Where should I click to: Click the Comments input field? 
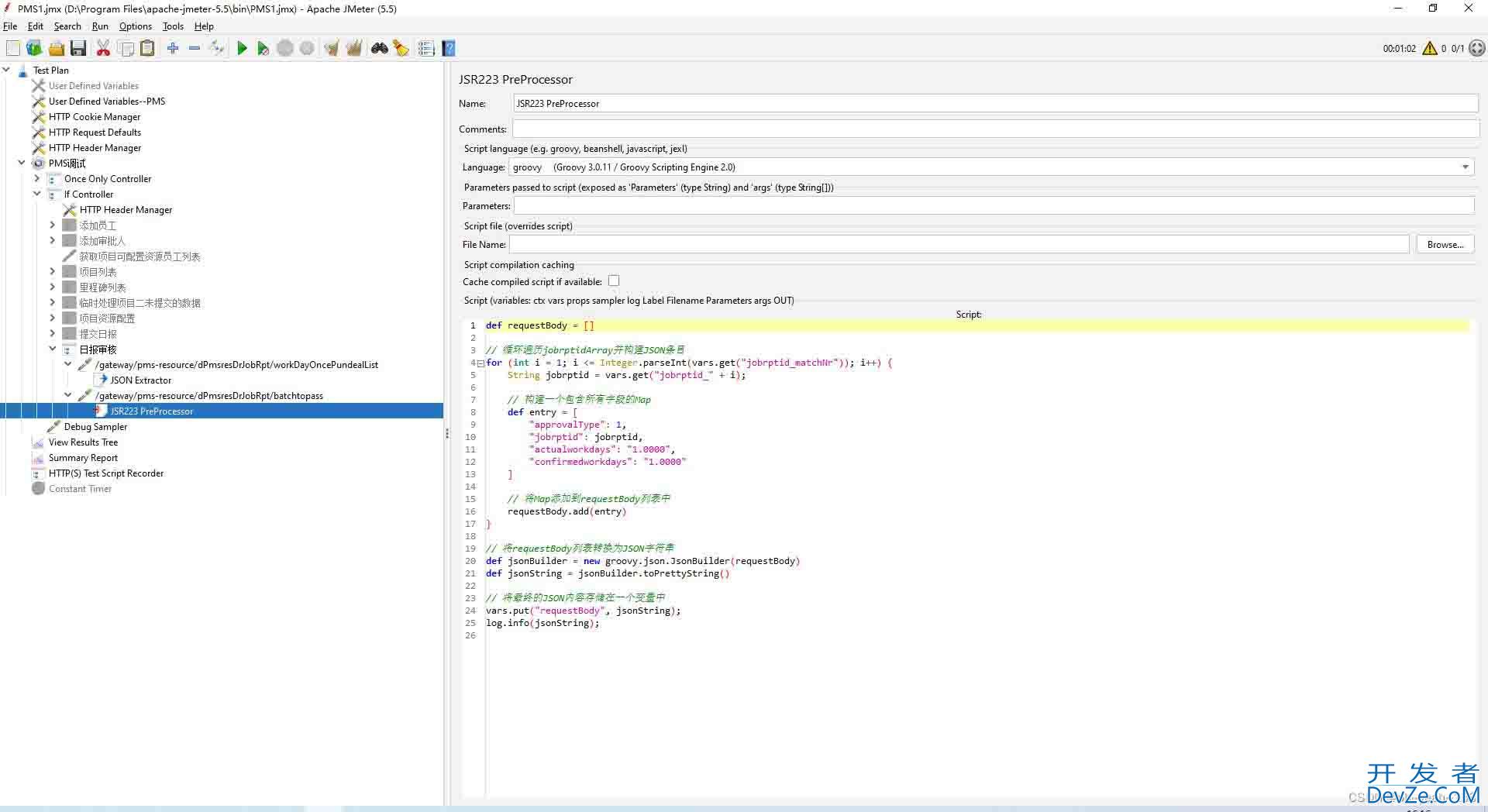(x=995, y=129)
